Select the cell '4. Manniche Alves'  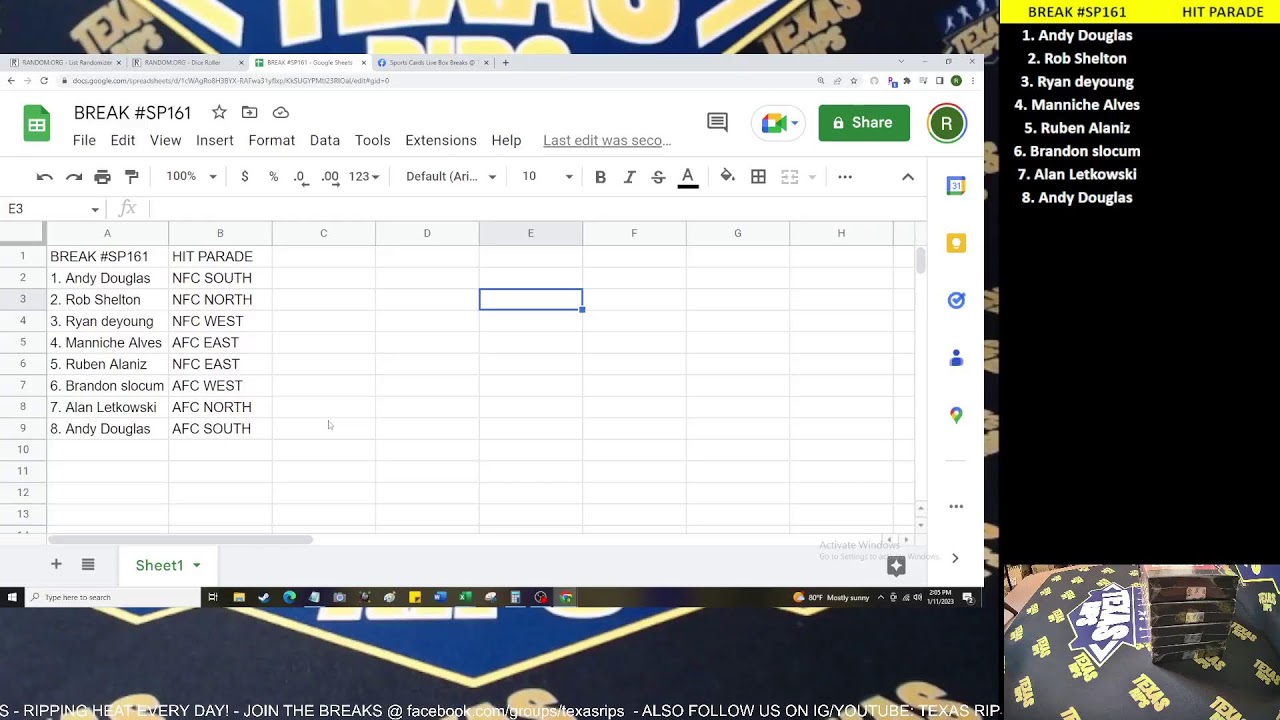107,343
